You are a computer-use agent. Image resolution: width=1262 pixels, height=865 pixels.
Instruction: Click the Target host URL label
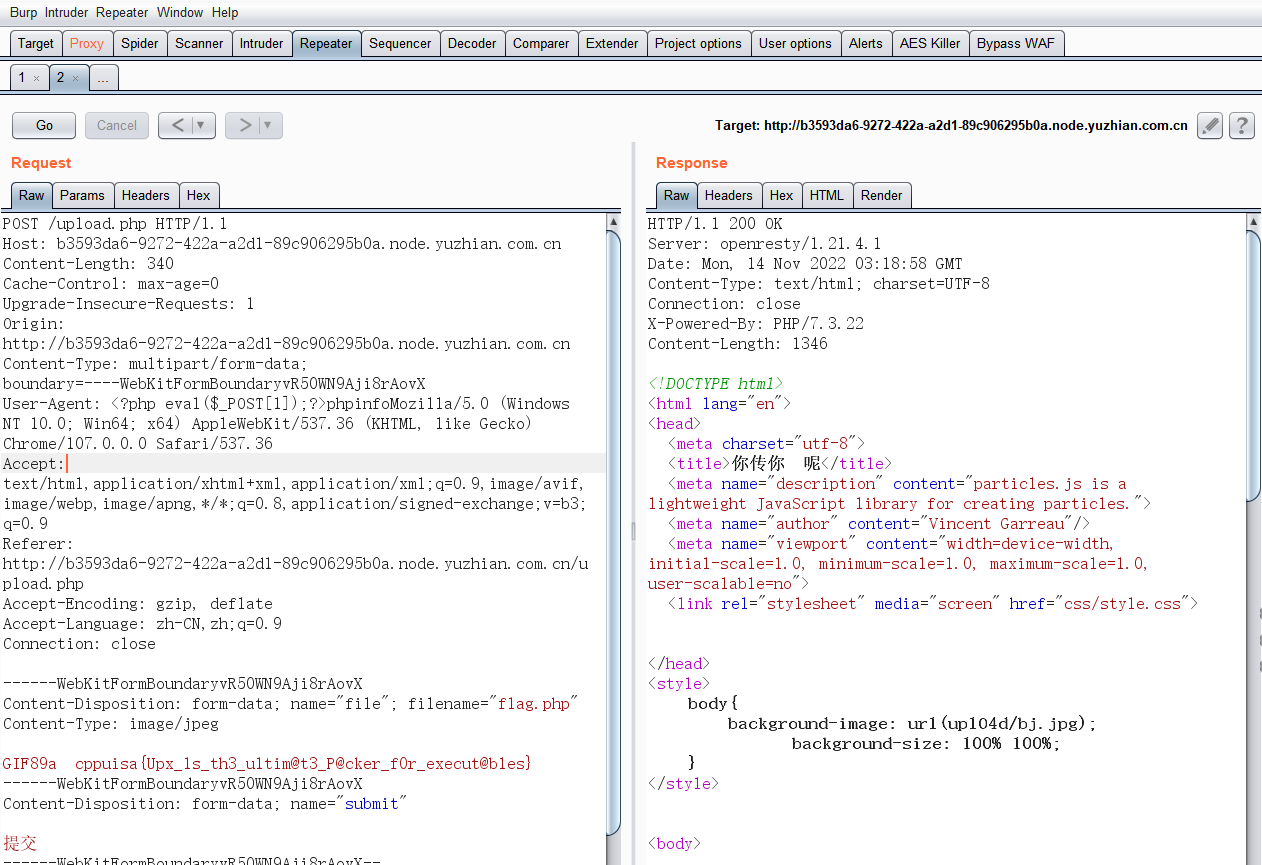[x=951, y=126]
